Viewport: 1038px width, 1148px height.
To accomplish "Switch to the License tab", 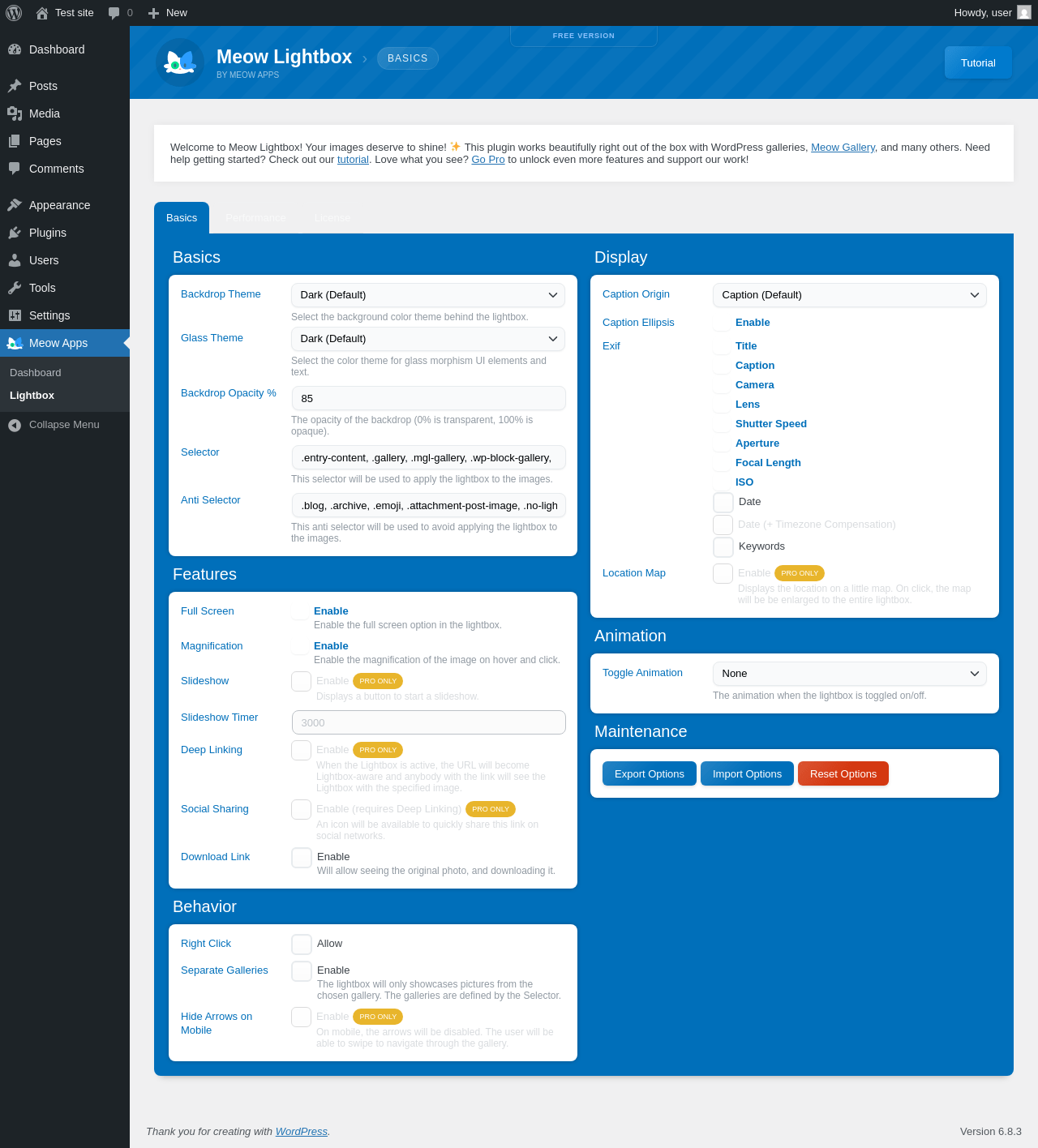I will 332,218.
